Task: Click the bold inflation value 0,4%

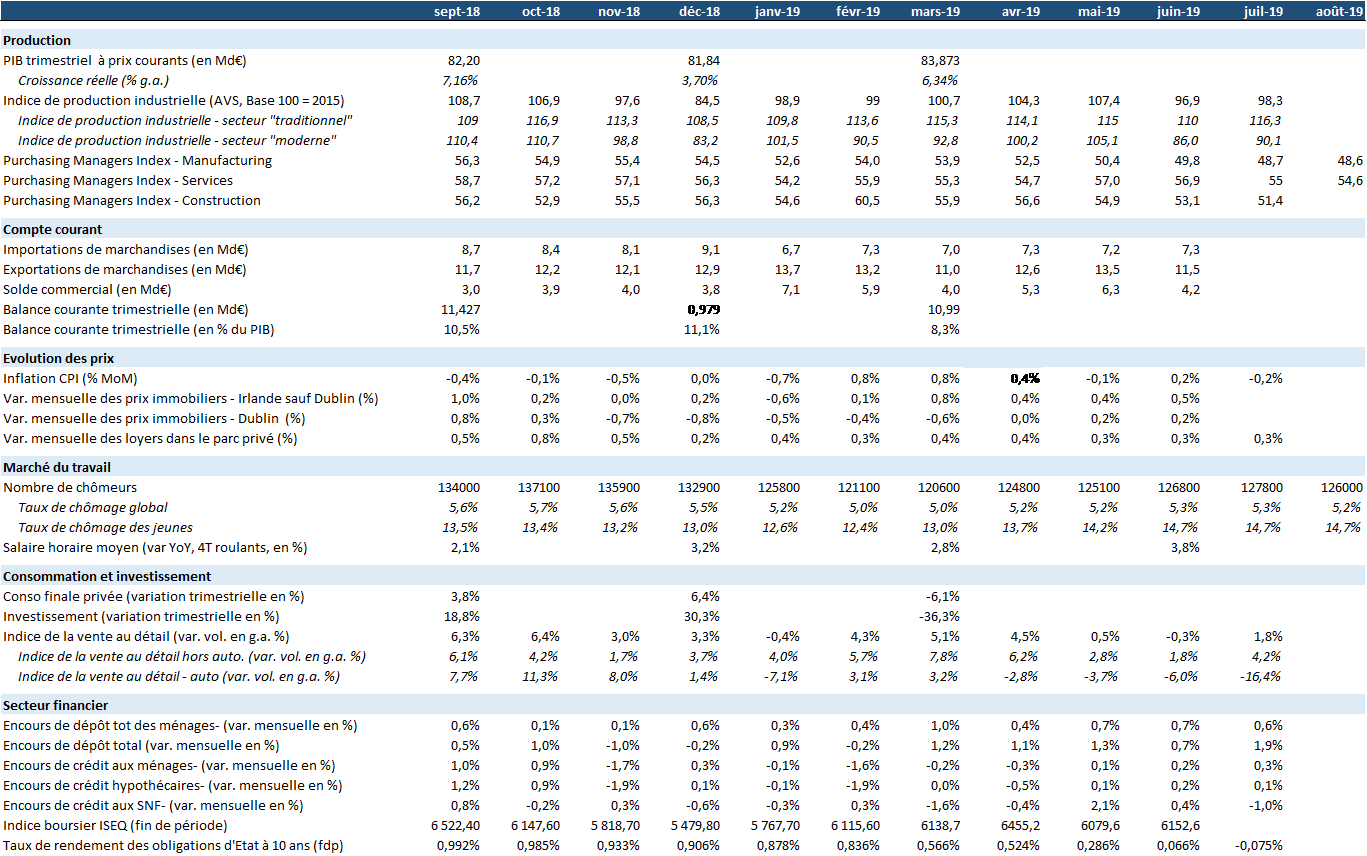Action: pyautogui.click(x=1025, y=379)
